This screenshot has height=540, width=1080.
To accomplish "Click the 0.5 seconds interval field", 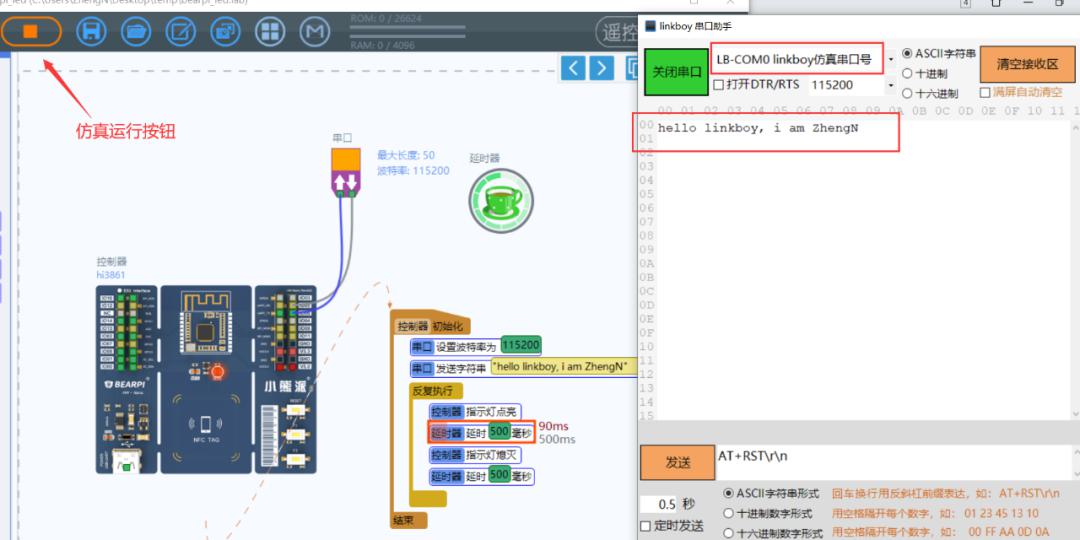I will pyautogui.click(x=658, y=504).
